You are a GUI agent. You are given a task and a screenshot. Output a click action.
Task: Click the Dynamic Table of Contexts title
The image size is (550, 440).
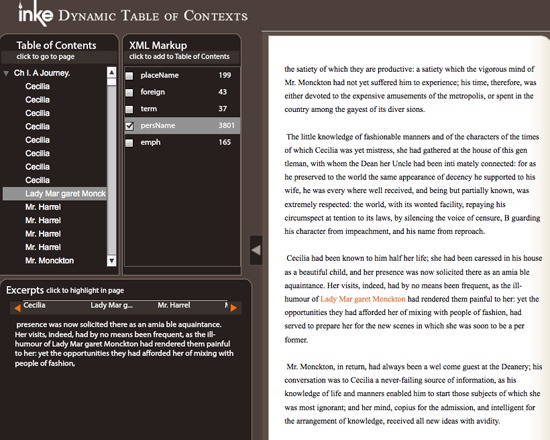coord(153,16)
